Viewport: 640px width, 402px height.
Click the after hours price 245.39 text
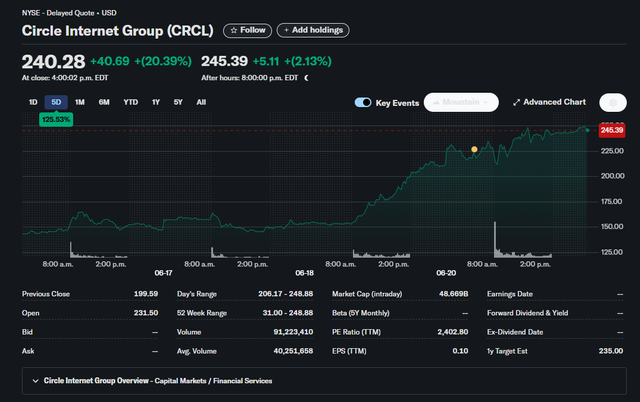pyautogui.click(x=224, y=61)
